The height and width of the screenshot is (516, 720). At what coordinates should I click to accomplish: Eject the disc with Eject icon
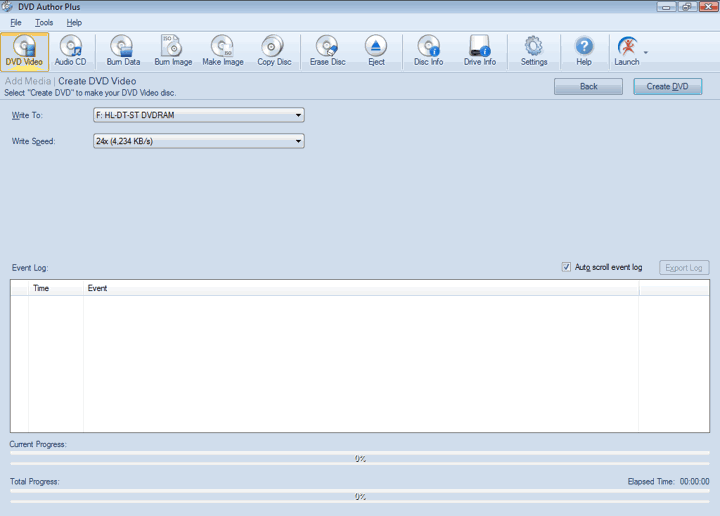click(376, 51)
